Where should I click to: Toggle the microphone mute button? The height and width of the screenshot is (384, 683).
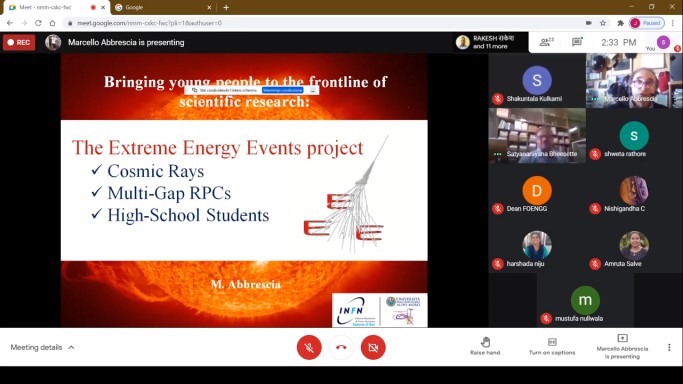coord(309,347)
